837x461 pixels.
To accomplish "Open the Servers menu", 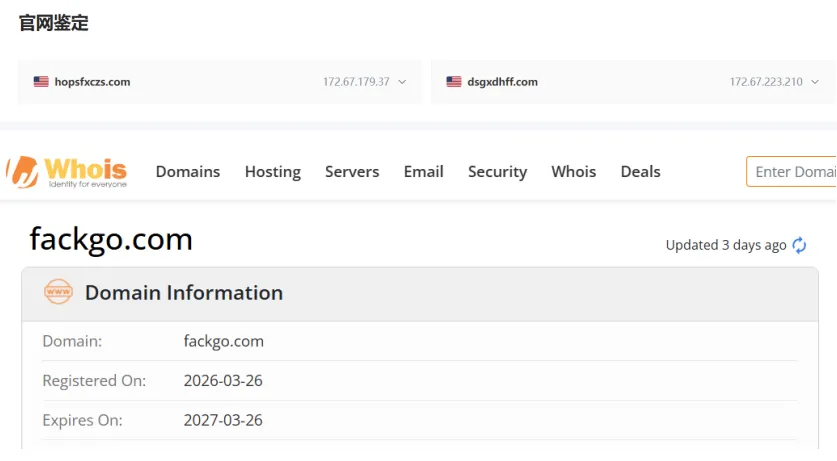I will pyautogui.click(x=352, y=172).
